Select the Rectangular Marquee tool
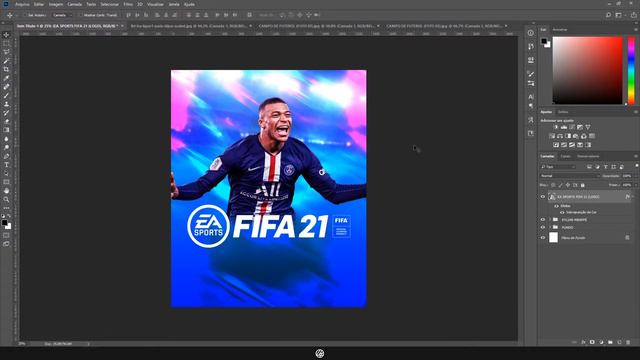Image resolution: width=640 pixels, height=360 pixels. coord(6,43)
